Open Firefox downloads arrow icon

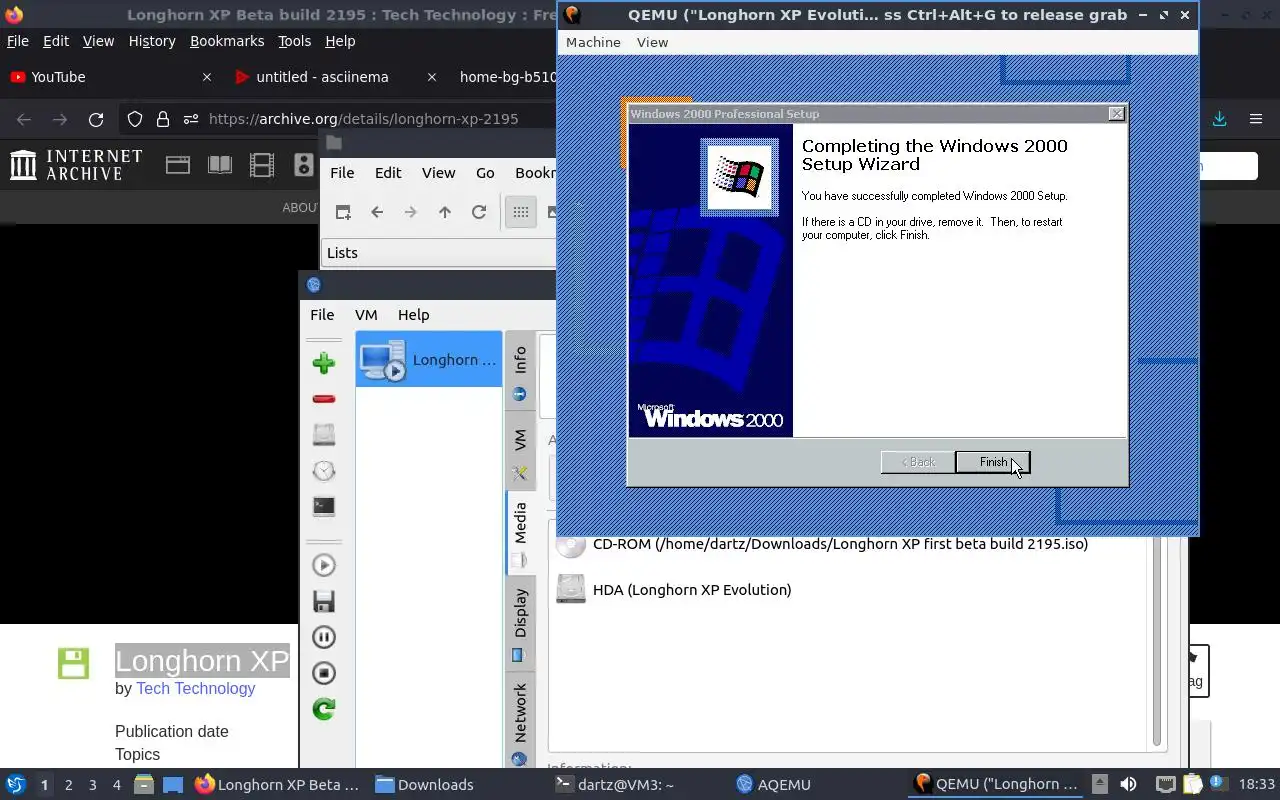point(1219,119)
